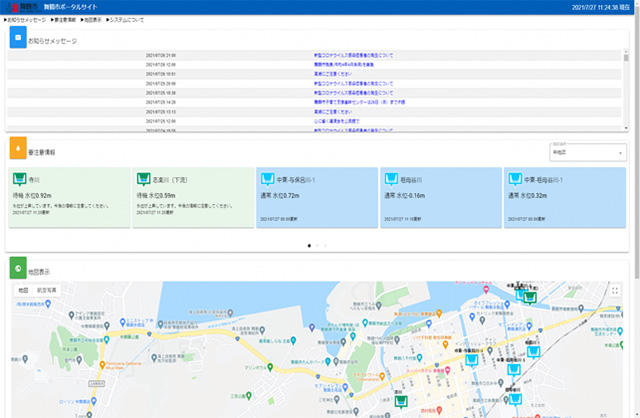This screenshot has height=418, width=640.
Task: Click the orange 要注意情報 warning icon
Action: (18, 149)
